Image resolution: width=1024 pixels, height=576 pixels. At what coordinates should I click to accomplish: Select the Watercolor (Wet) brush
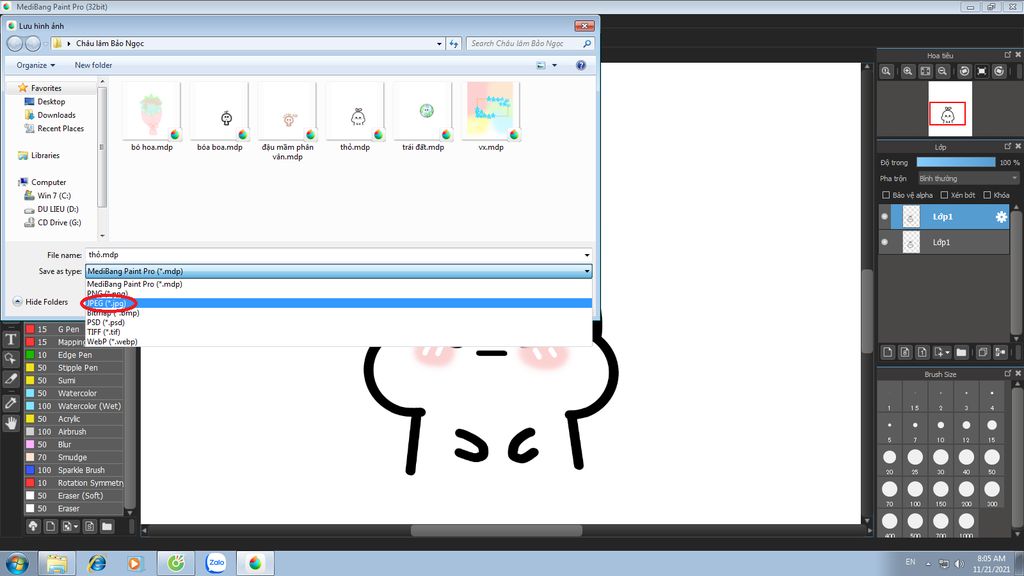point(74,406)
